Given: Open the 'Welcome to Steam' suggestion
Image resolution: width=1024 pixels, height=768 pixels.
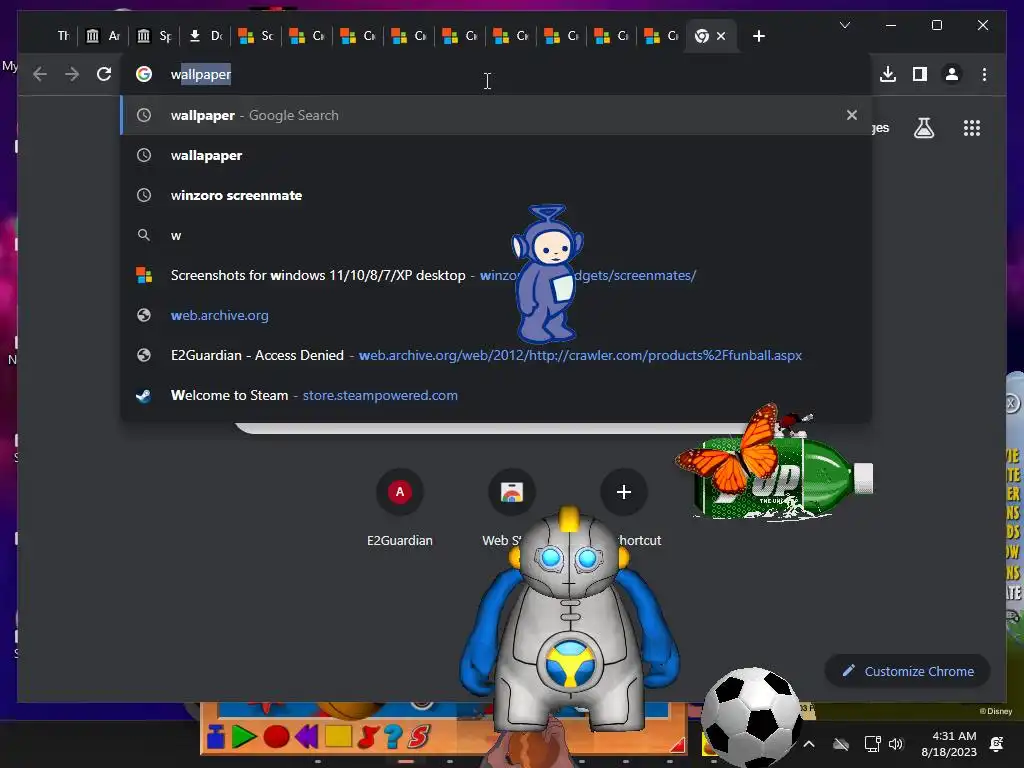Looking at the screenshot, I should 496,395.
